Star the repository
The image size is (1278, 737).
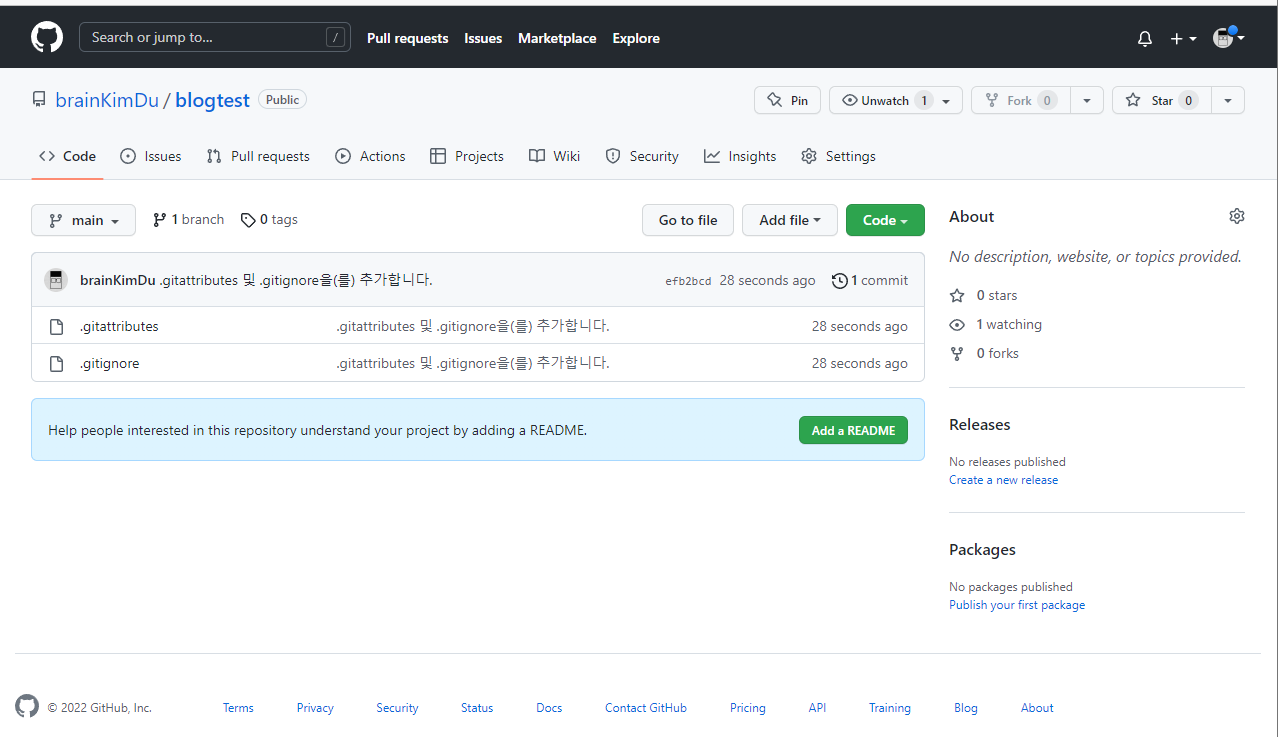pyautogui.click(x=1161, y=100)
